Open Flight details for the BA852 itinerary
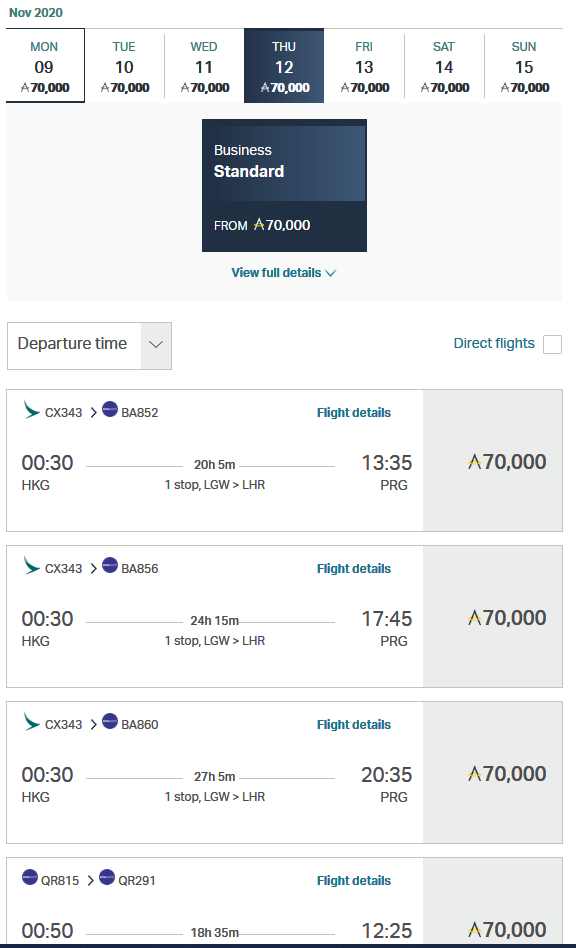Screen dimensions: 576x948 pos(354,412)
